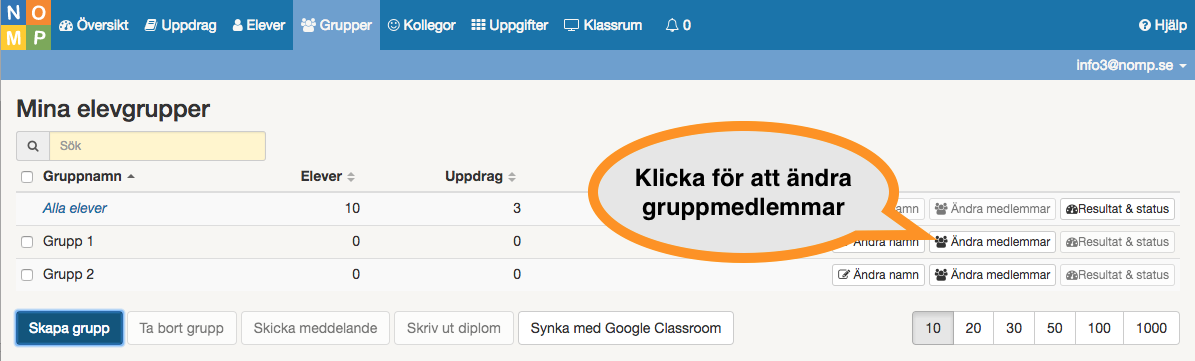Check the Grupp 2 checkbox
Screen dimensions: 1195x361
click(27, 275)
